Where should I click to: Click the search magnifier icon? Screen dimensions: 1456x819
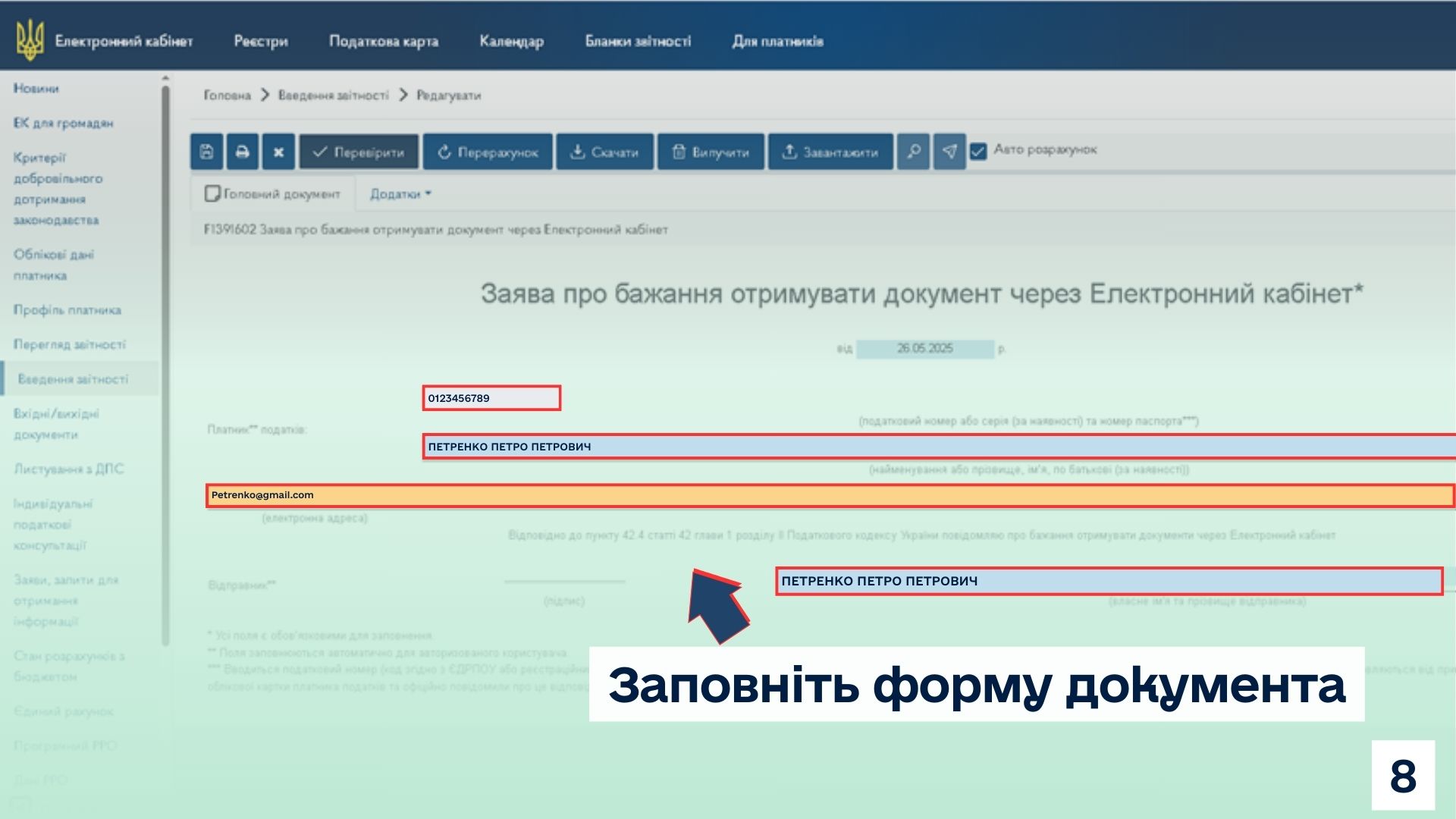pos(914,152)
